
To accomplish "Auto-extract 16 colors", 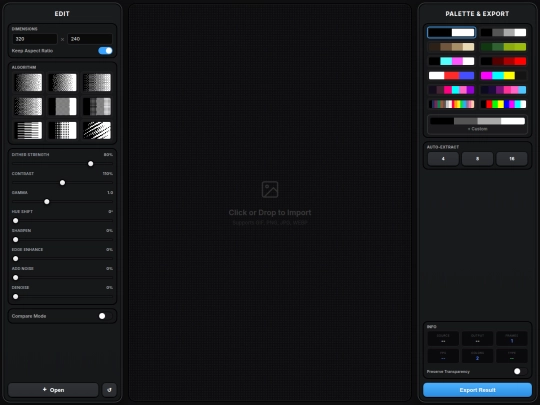I will [x=512, y=159].
